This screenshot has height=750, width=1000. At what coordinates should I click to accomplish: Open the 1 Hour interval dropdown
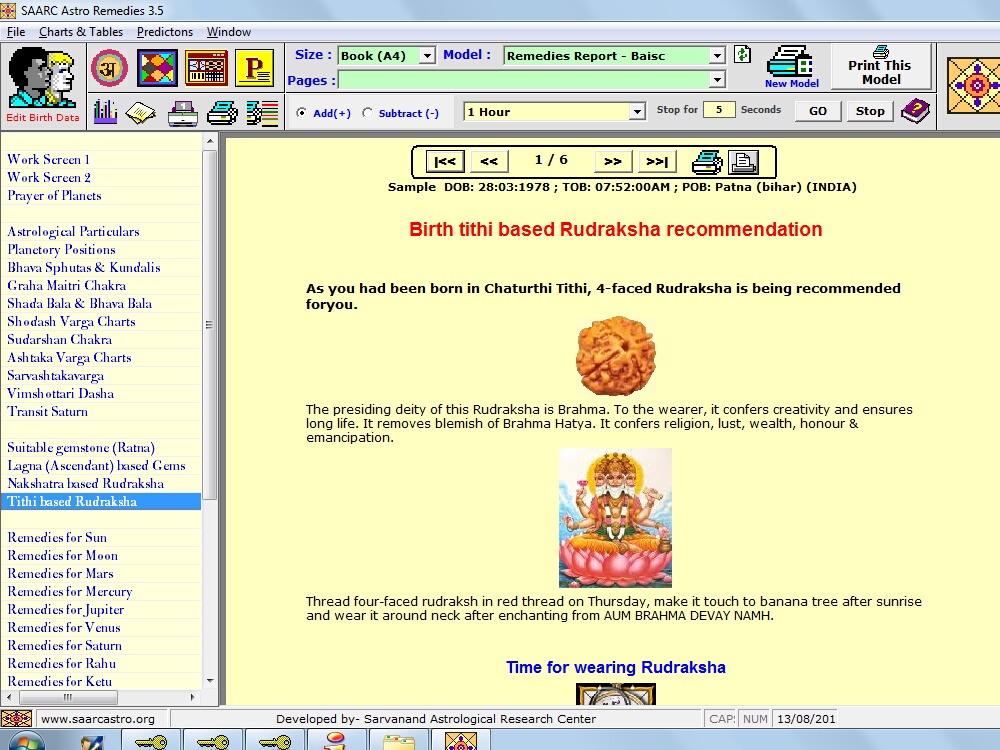pos(637,112)
